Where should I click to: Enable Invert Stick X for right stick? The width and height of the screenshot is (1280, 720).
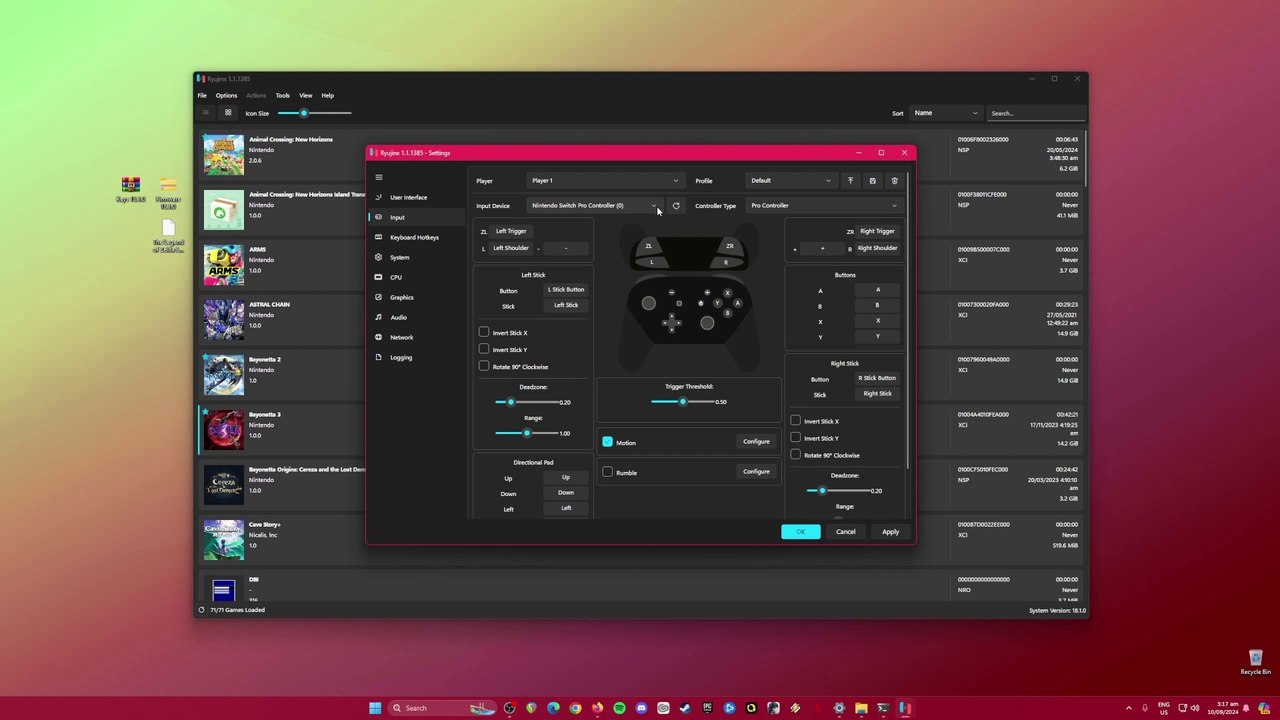coord(795,421)
